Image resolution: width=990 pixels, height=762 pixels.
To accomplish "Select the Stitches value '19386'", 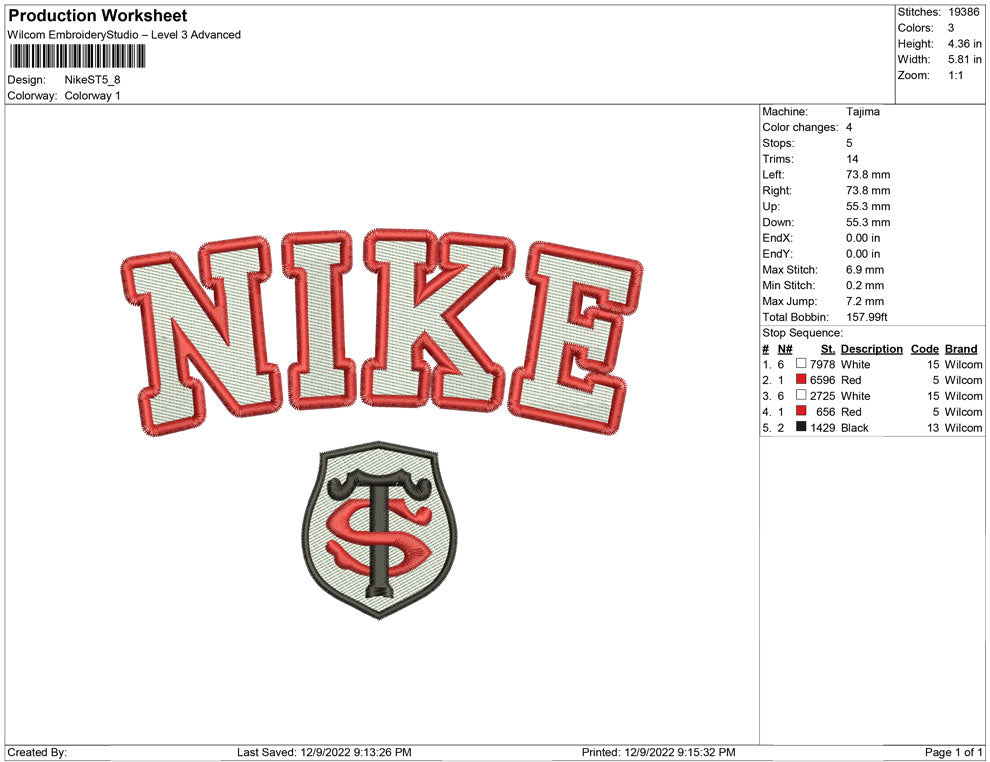I will pyautogui.click(x=963, y=12).
